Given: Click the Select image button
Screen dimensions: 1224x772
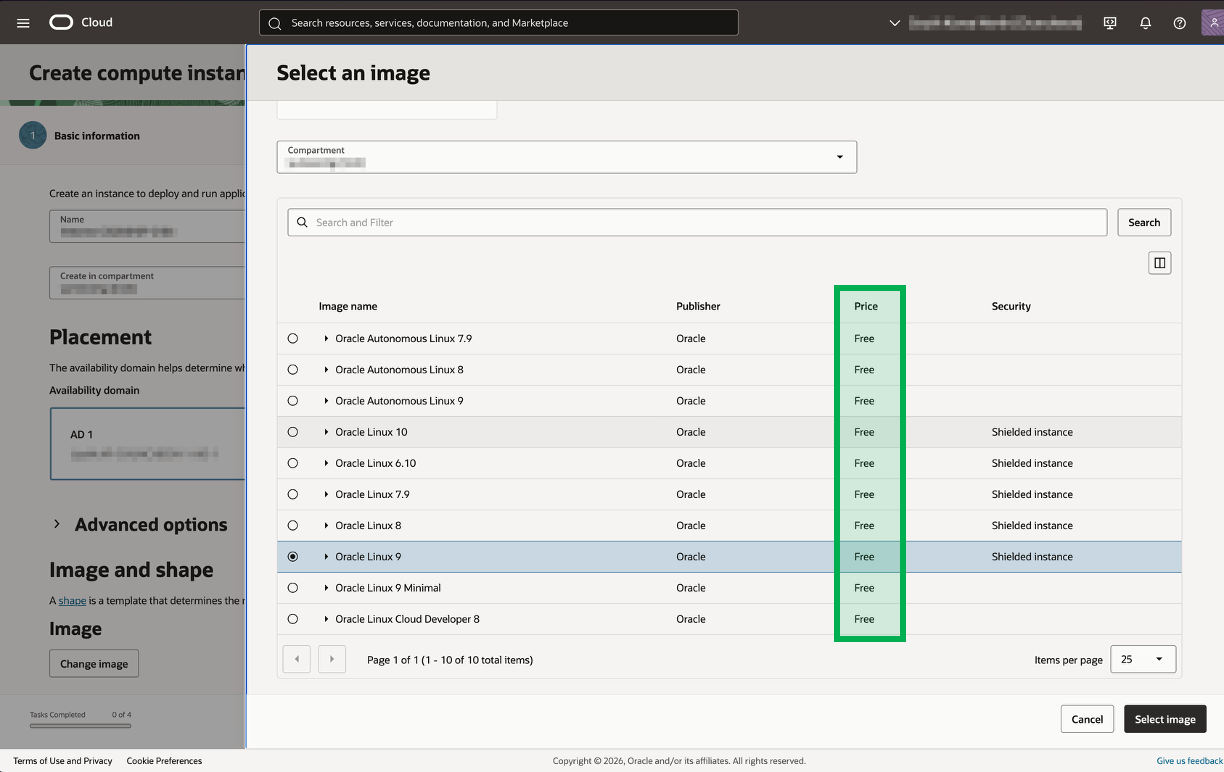Looking at the screenshot, I should [1165, 719].
